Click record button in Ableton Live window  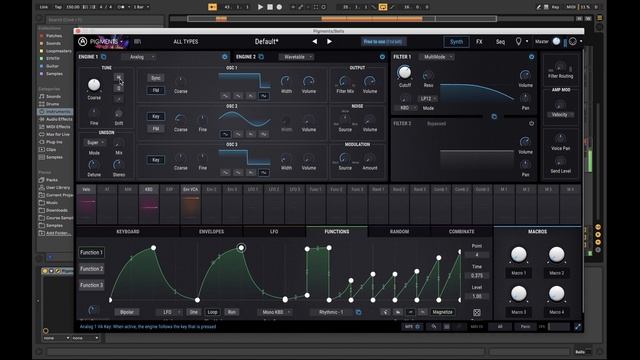279,7
